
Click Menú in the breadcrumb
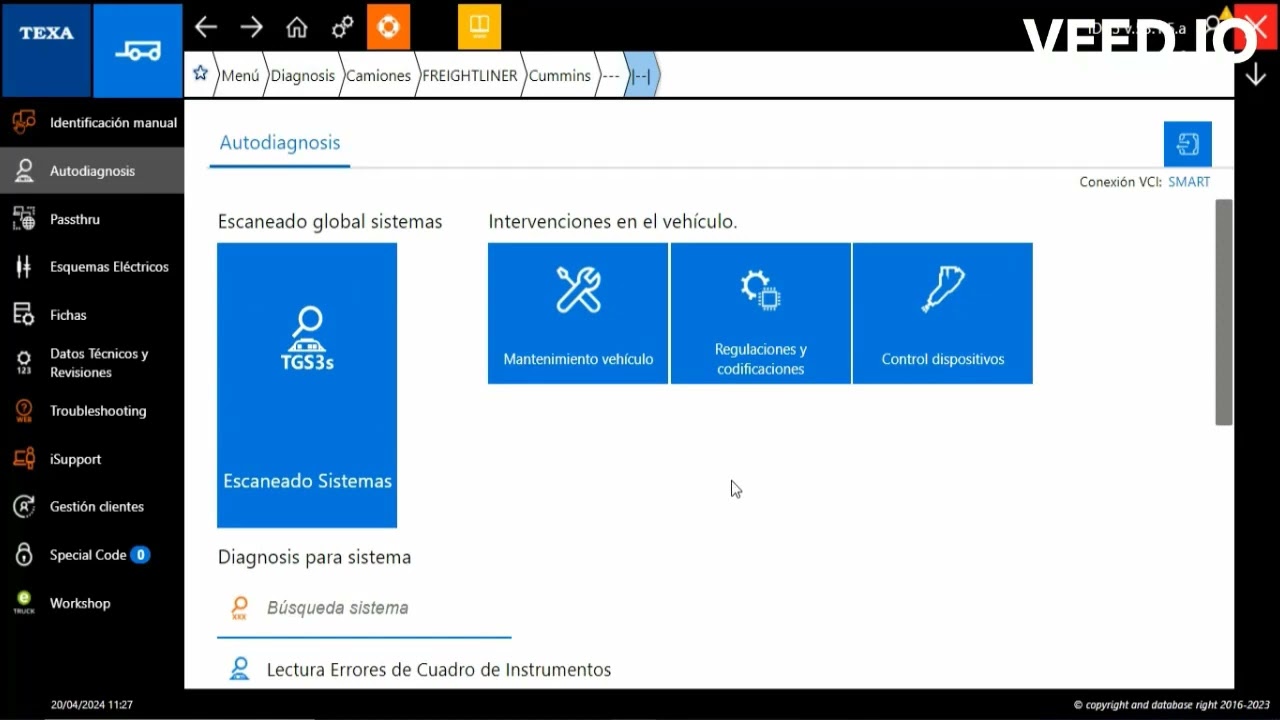pyautogui.click(x=240, y=75)
